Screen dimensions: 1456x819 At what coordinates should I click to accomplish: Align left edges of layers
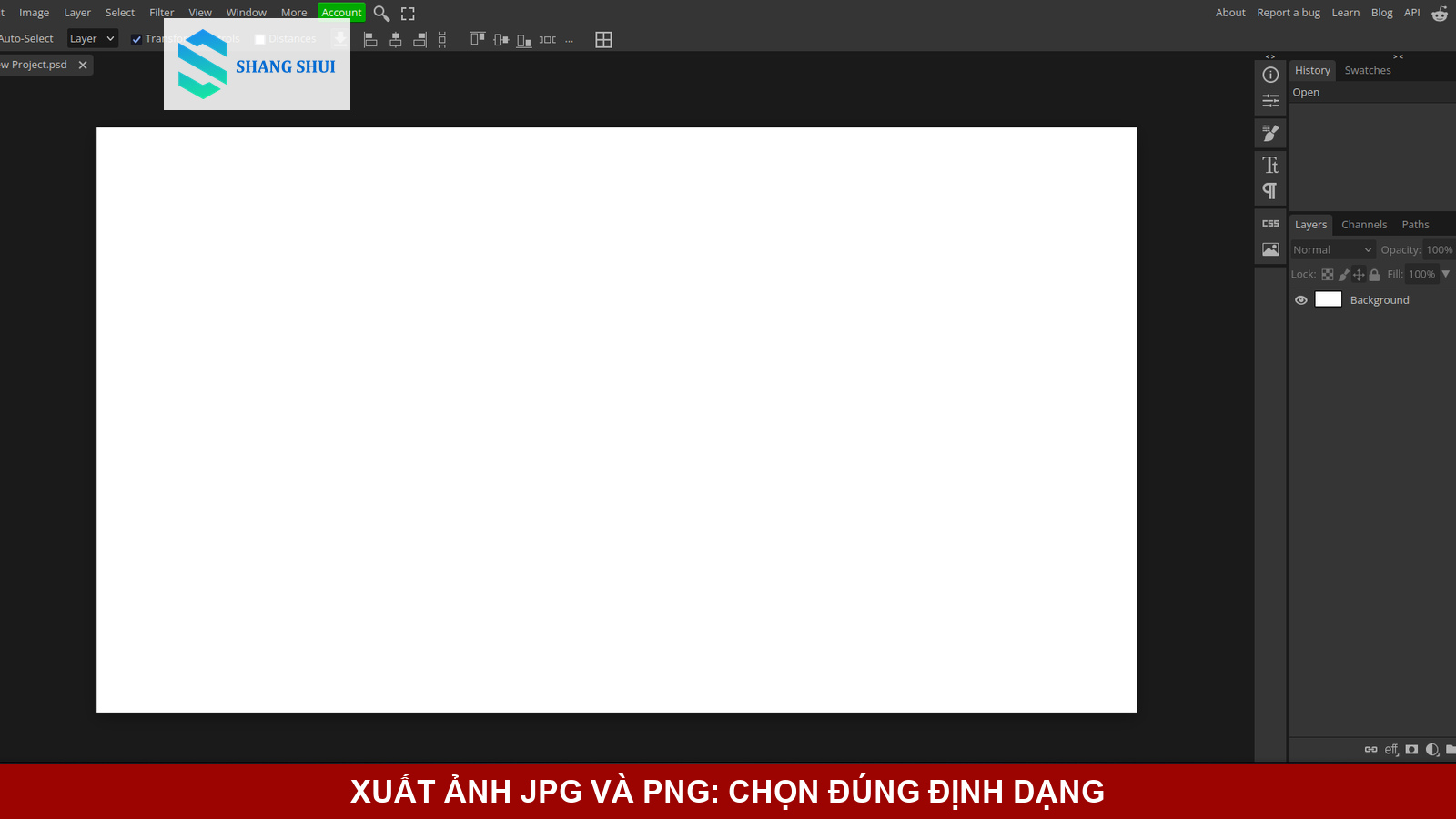point(370,40)
